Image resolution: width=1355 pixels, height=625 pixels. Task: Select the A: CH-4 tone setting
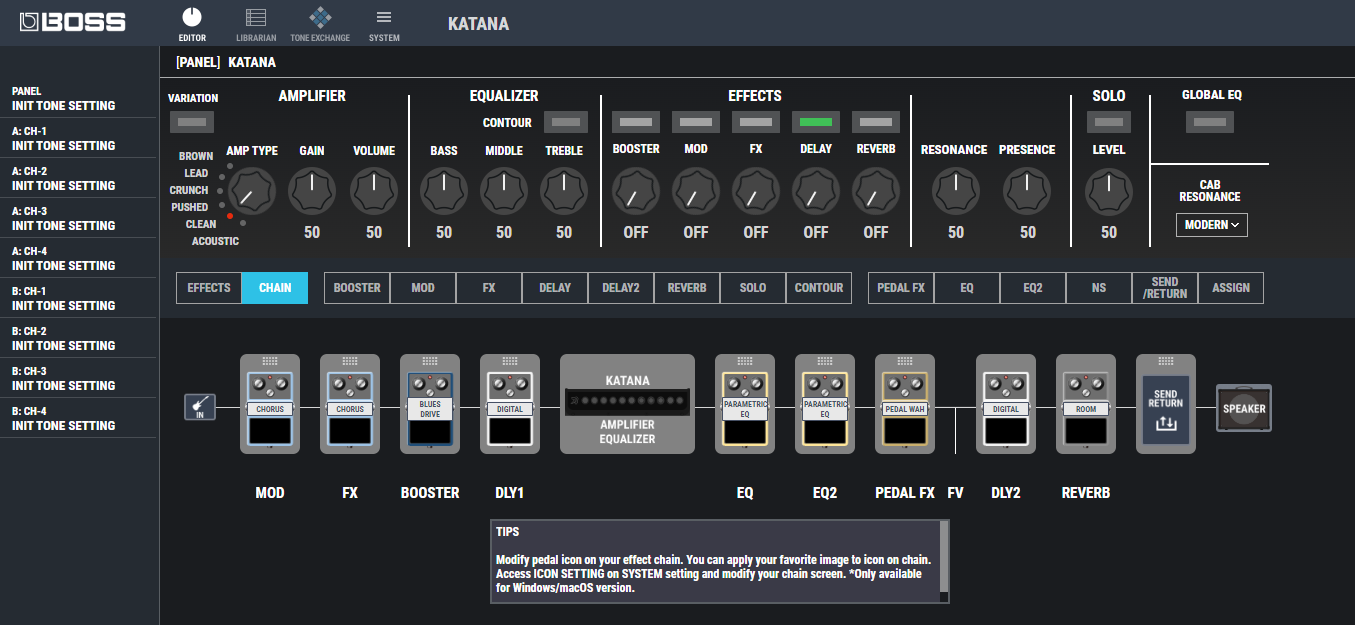[x=78, y=258]
